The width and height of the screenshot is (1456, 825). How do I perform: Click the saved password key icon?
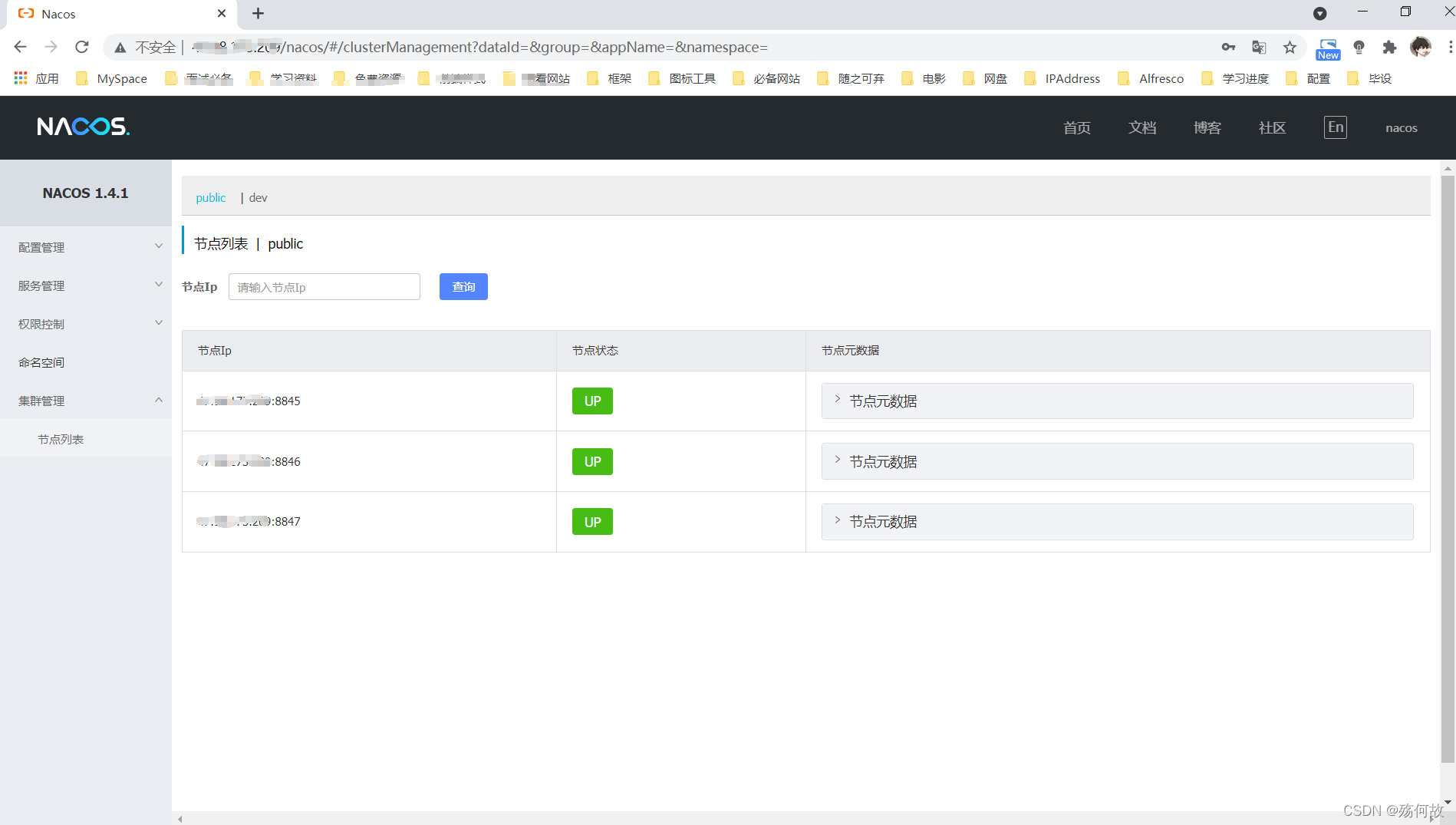click(x=1228, y=47)
